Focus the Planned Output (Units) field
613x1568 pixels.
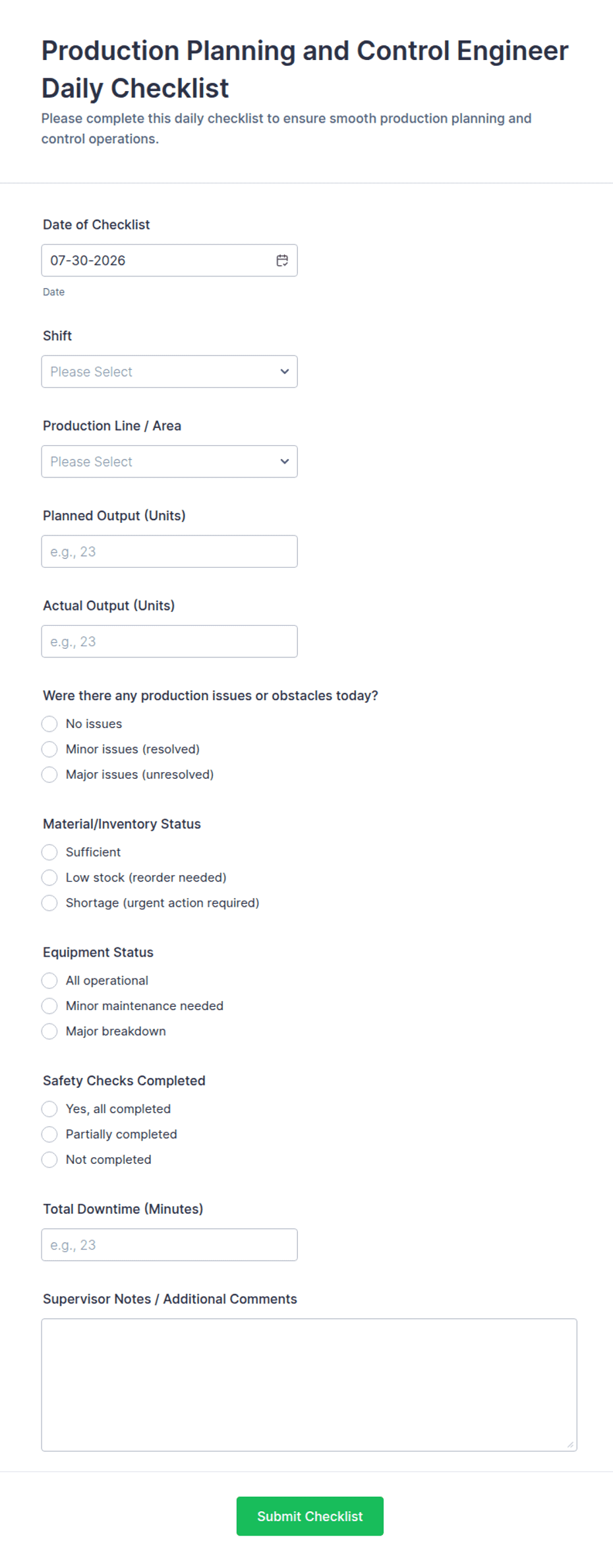coord(169,551)
